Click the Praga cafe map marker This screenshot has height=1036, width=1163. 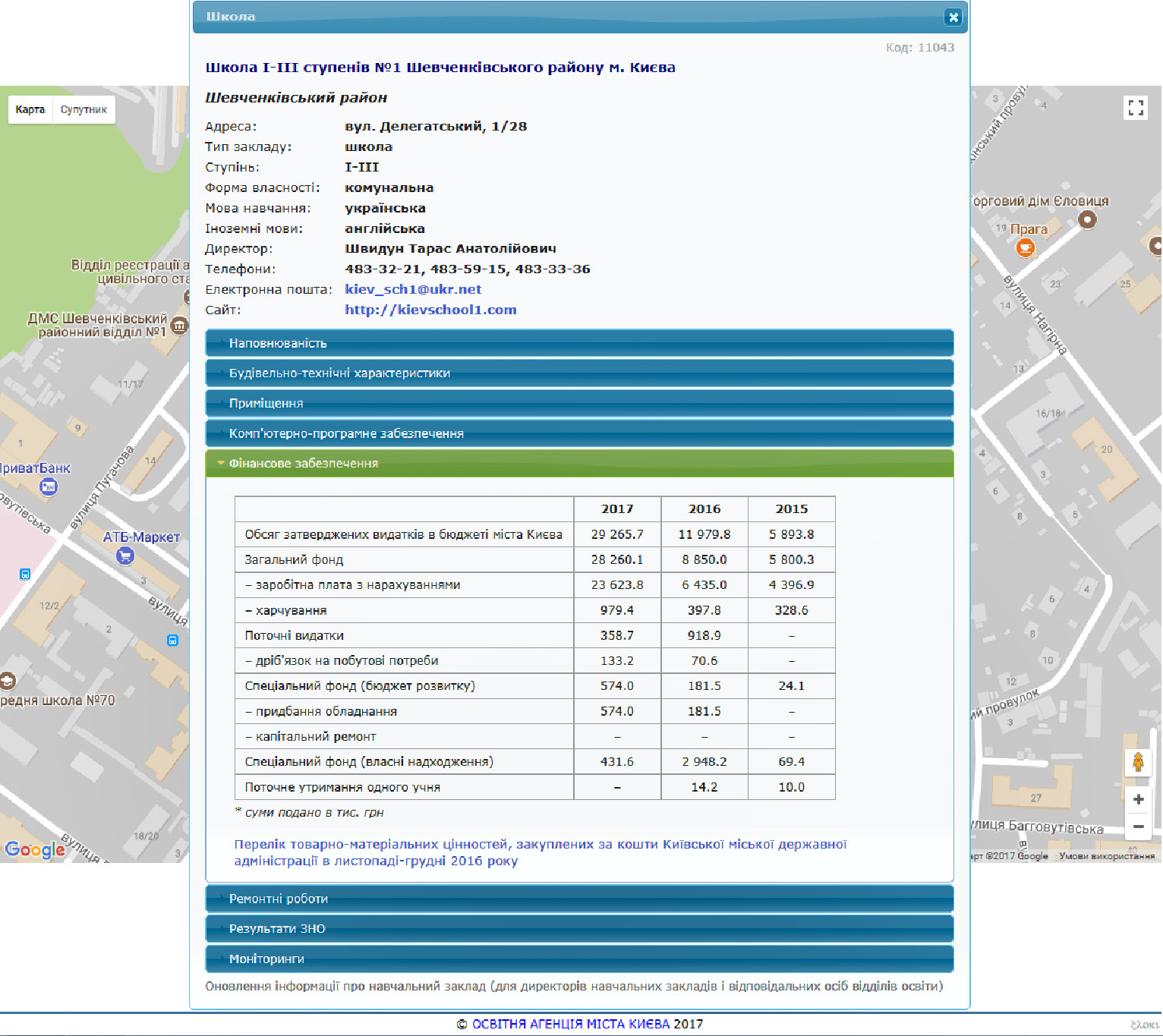tap(1025, 247)
